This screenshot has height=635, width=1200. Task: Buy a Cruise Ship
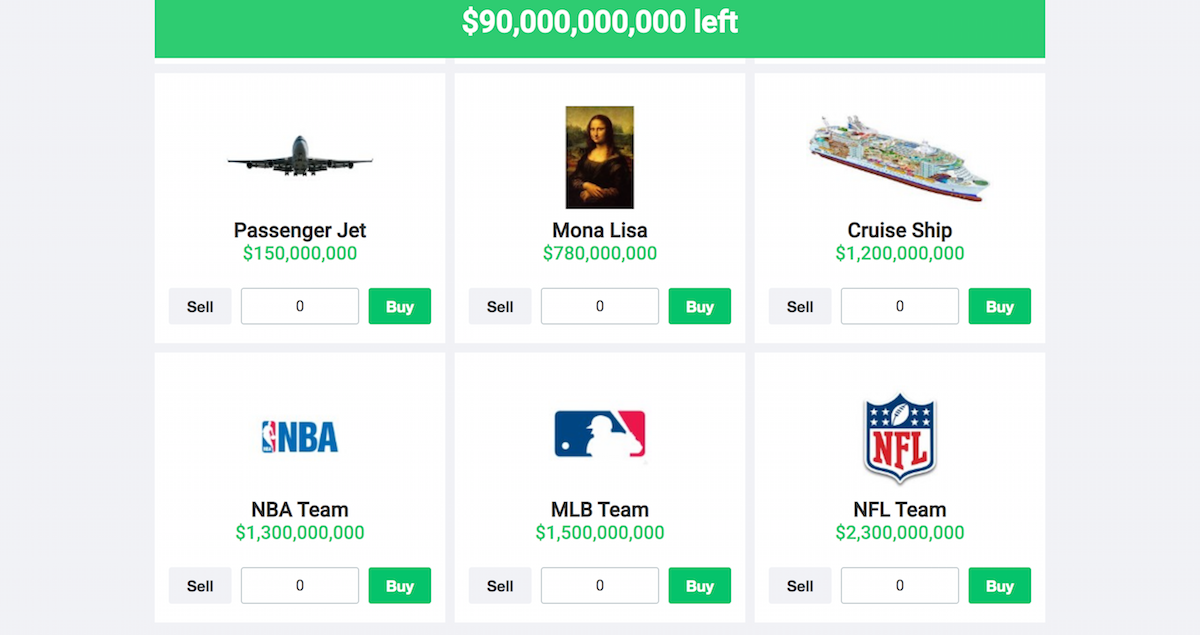999,306
